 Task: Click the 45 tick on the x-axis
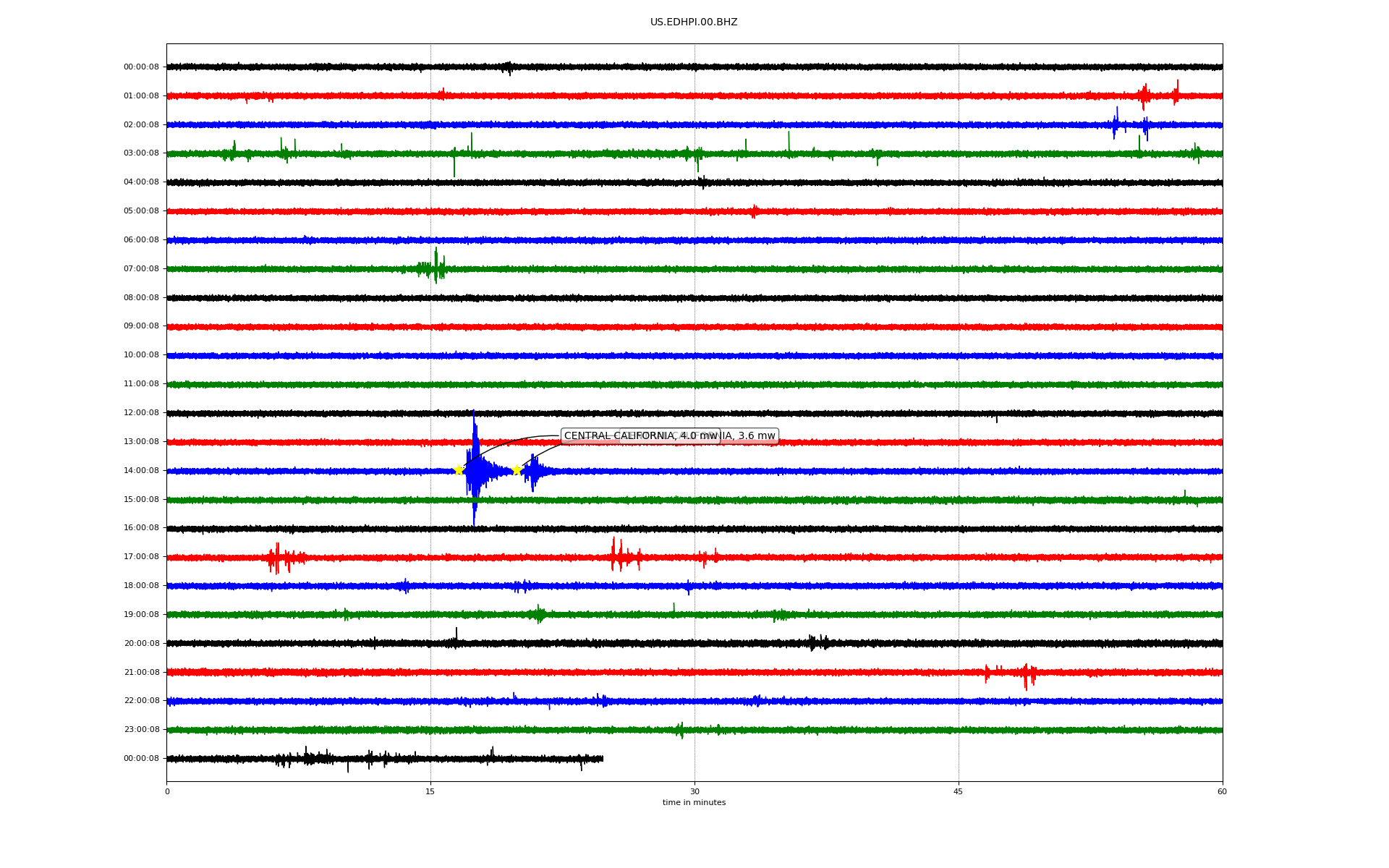959,792
